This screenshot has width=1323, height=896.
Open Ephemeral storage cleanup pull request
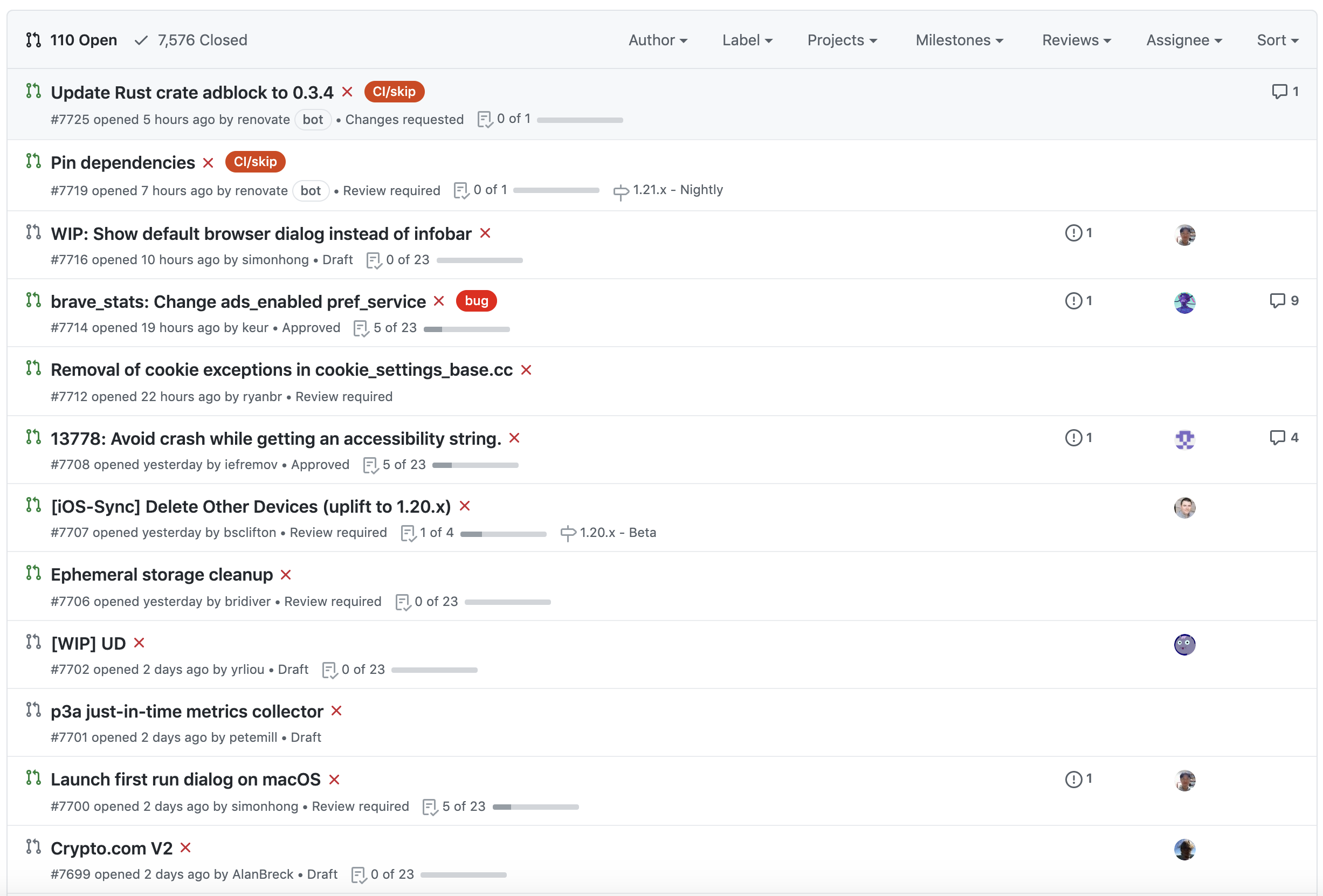click(x=162, y=574)
